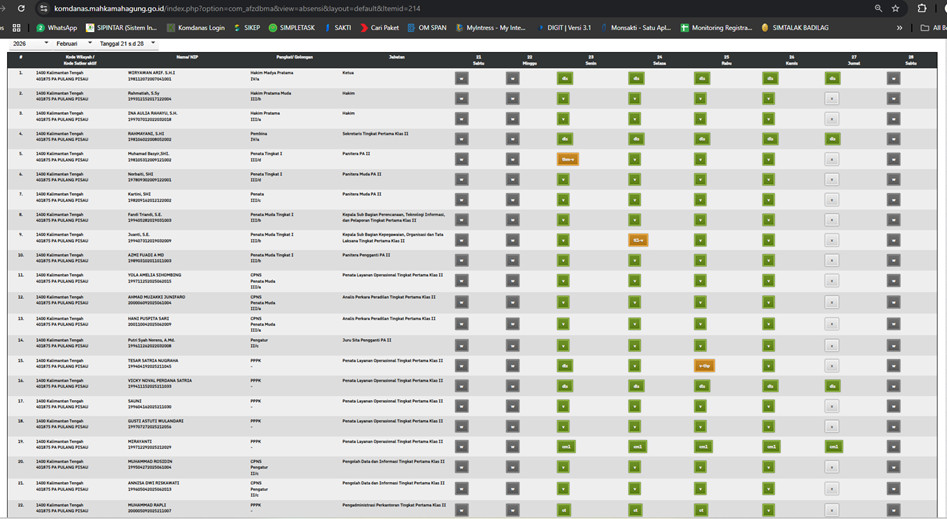
Task: Click Wiryawan Arif's green Monday attendance badge
Action: coord(565,78)
